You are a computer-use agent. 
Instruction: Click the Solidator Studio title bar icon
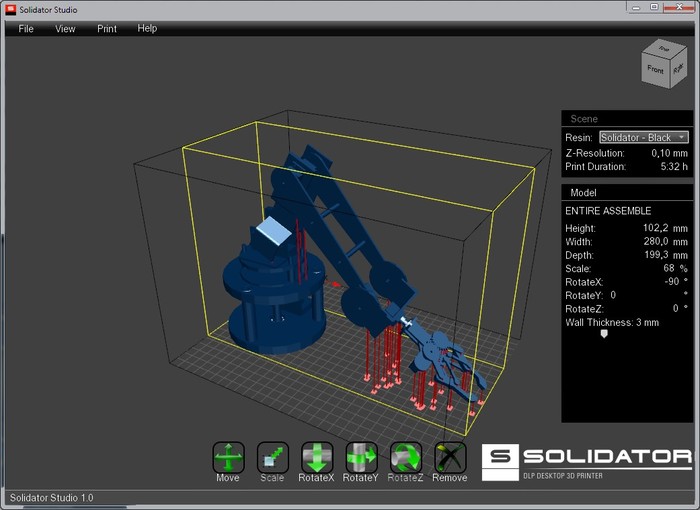[10, 9]
